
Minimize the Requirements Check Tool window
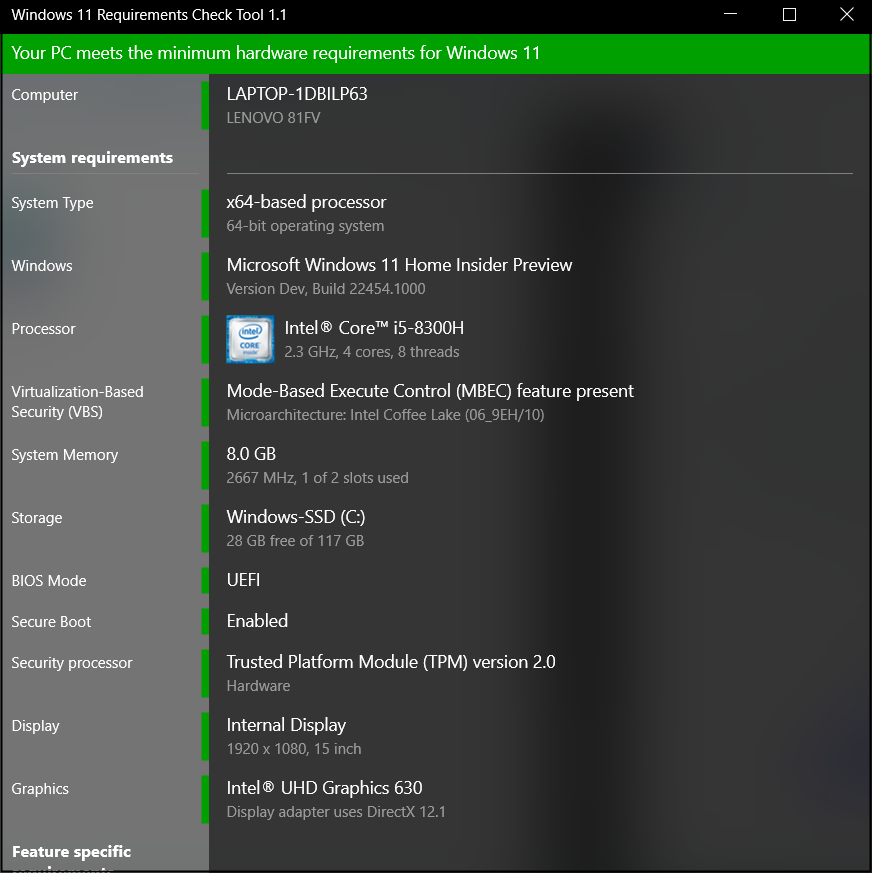point(730,14)
